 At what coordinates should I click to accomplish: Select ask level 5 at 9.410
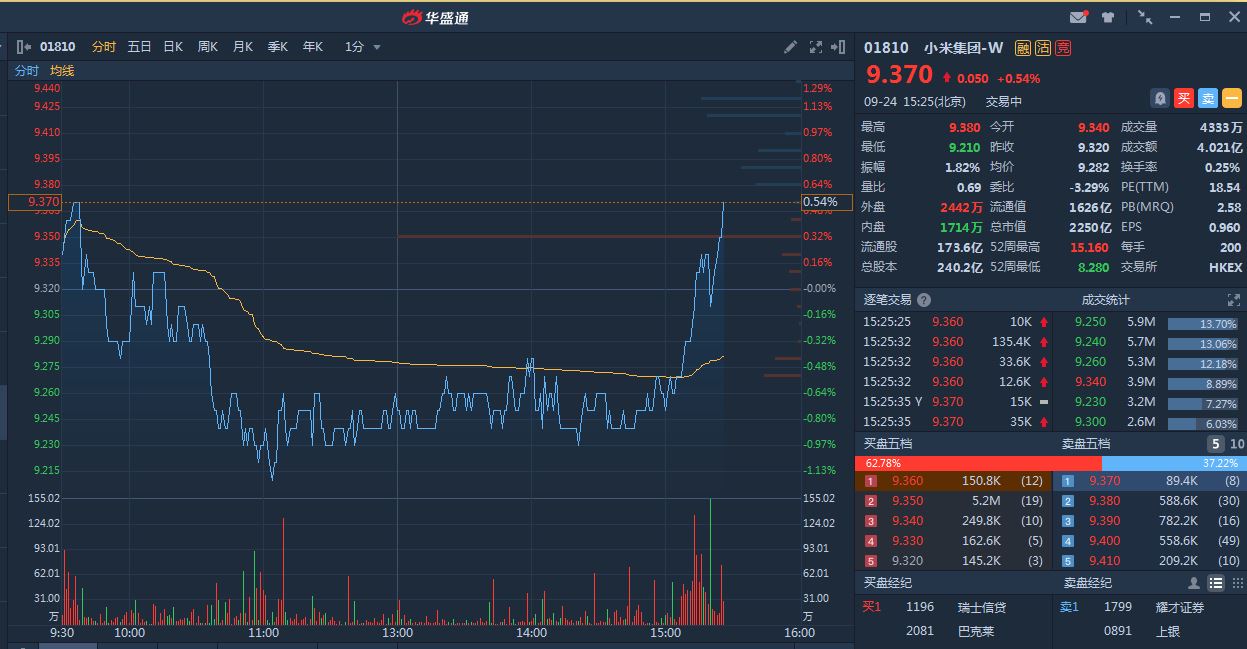pos(1151,561)
